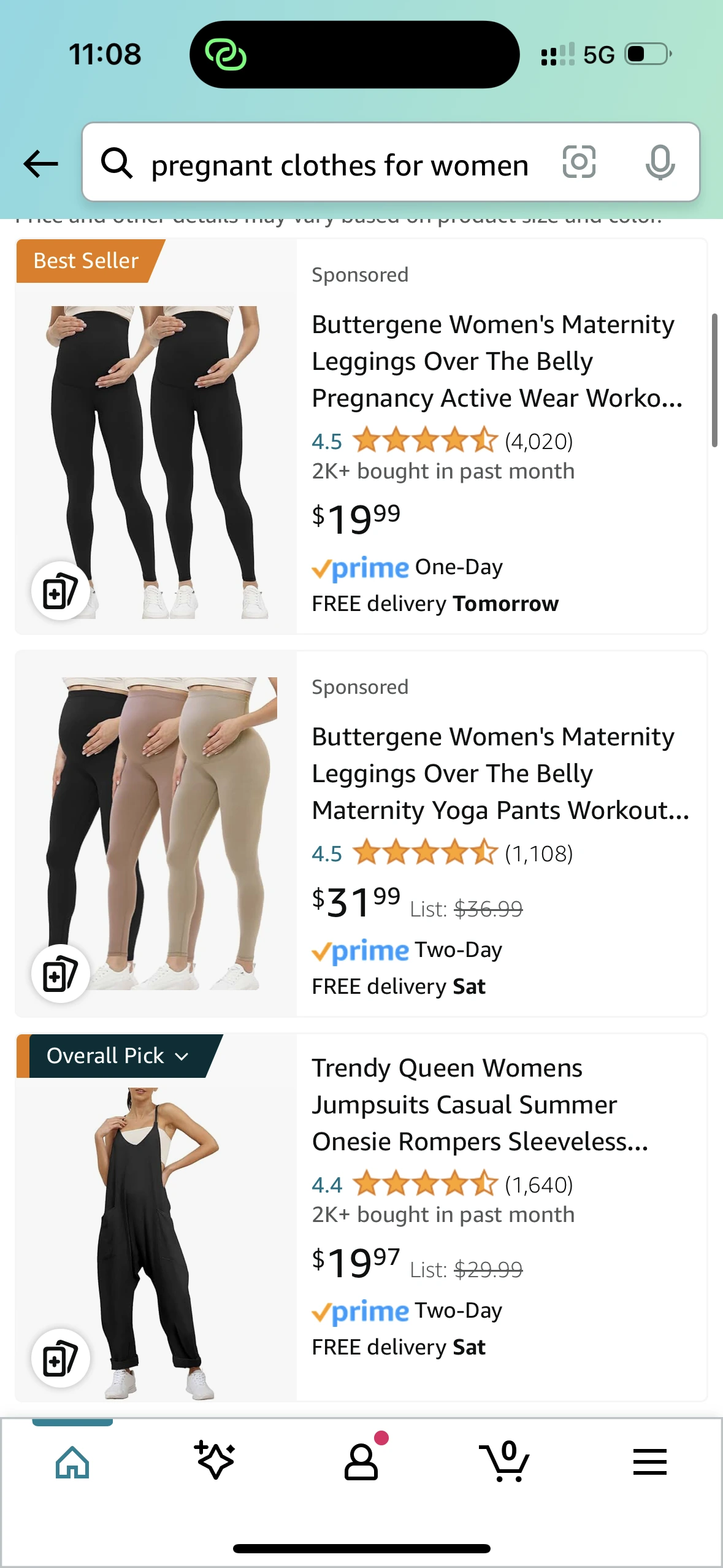The height and width of the screenshot is (1568, 723).
Task: Open the Home tab icon
Action: tap(72, 1462)
